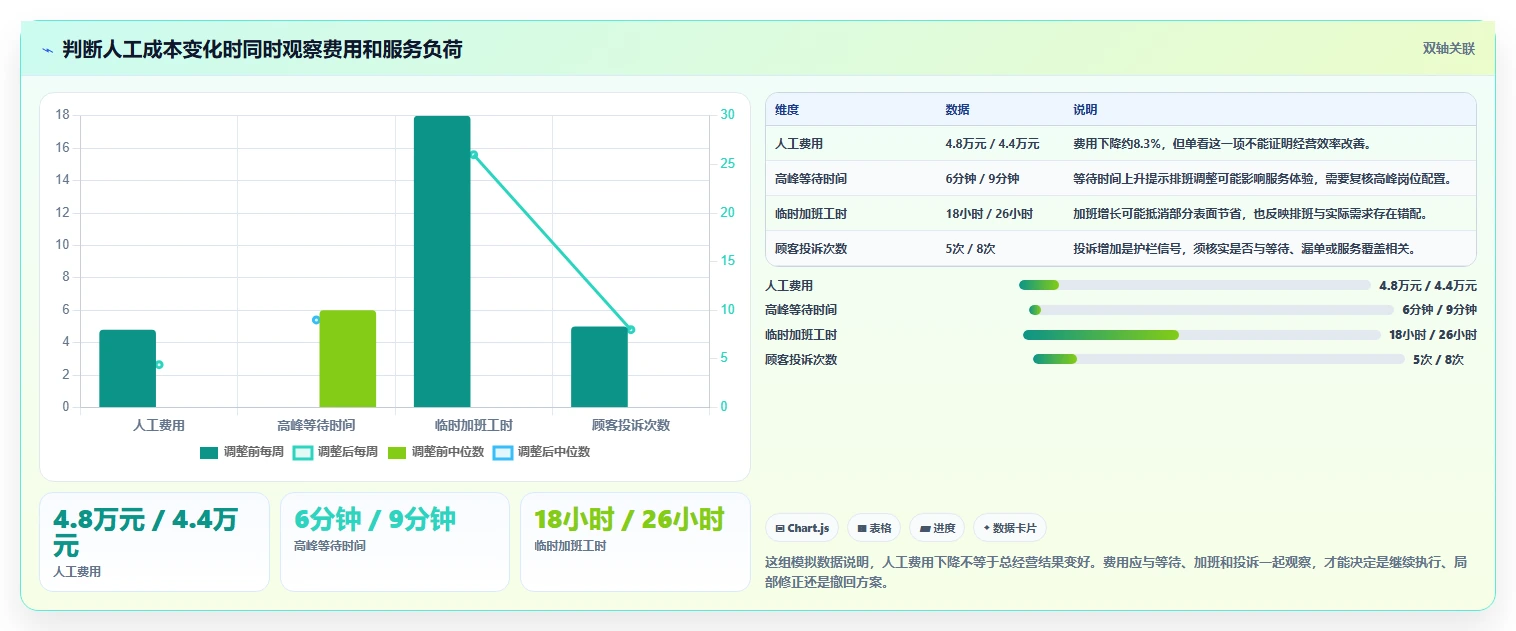Click the 表格 tag chip

click(x=874, y=528)
